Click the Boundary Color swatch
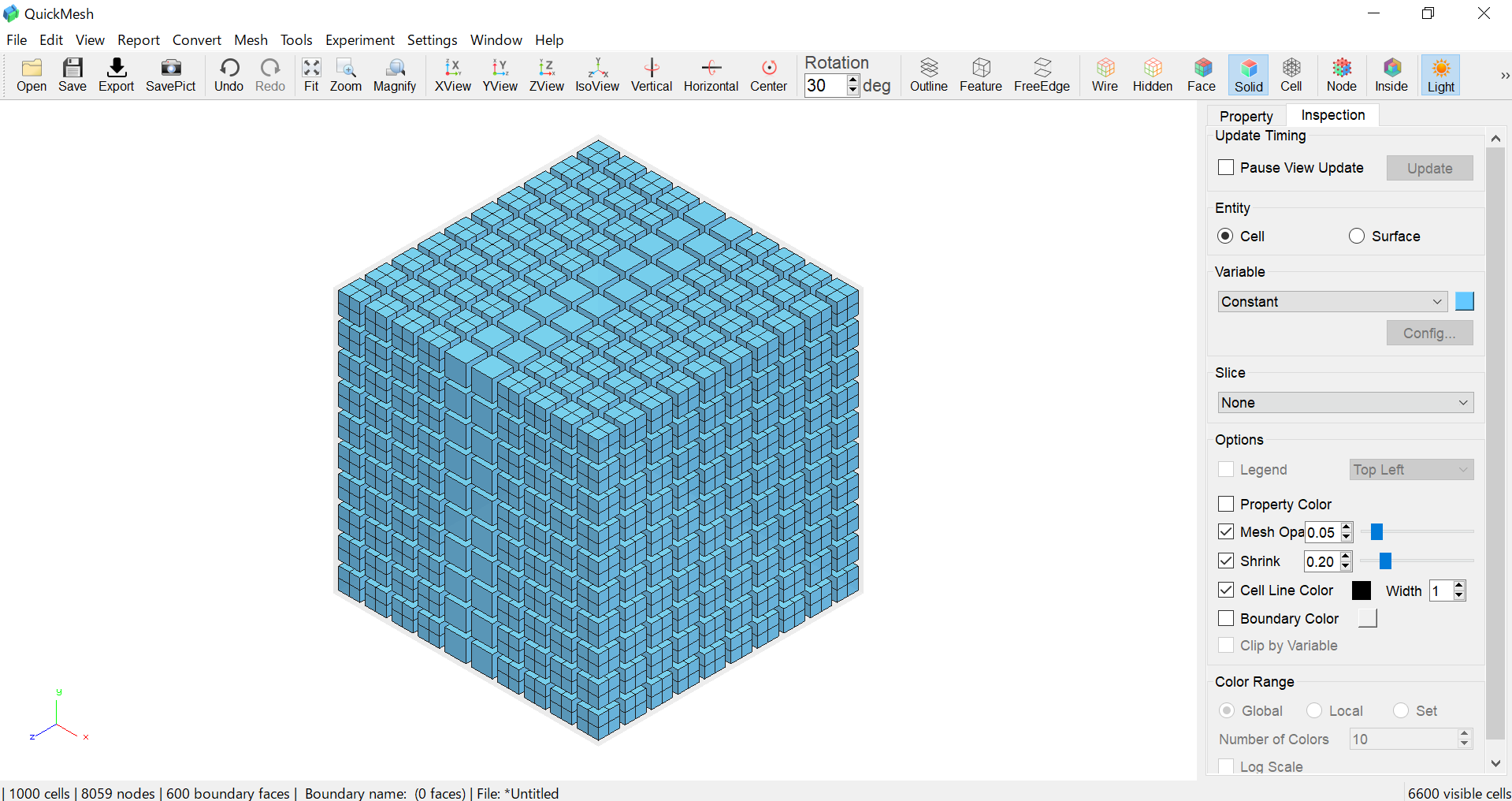1512x801 pixels. tap(1368, 618)
